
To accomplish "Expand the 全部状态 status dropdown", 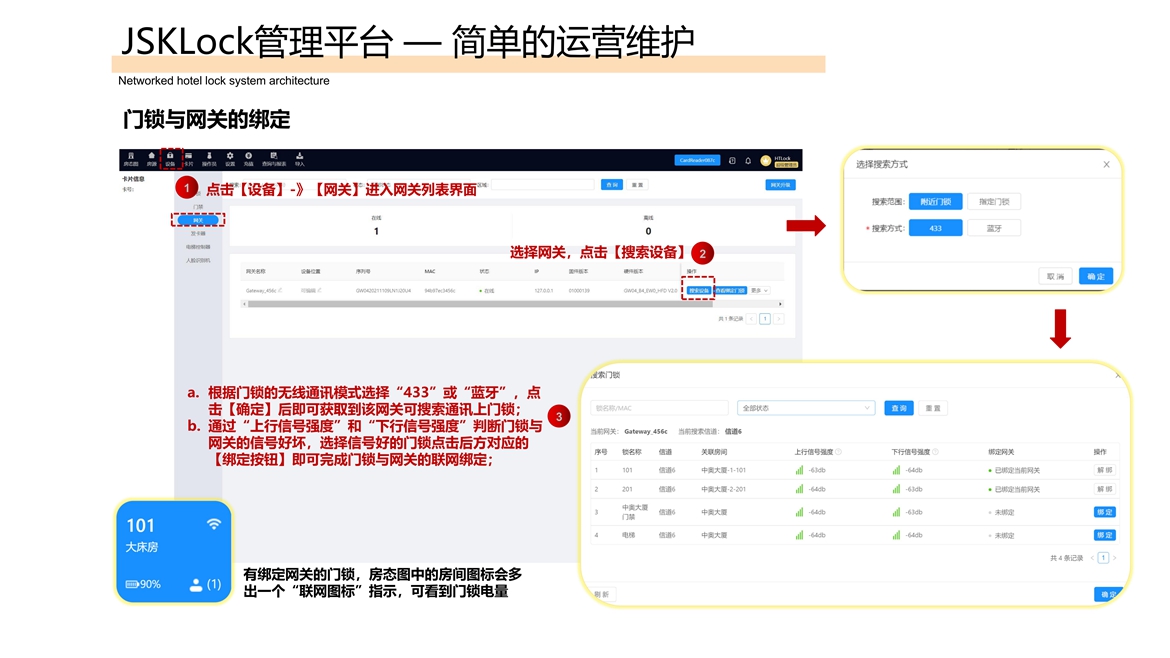I will click(805, 408).
